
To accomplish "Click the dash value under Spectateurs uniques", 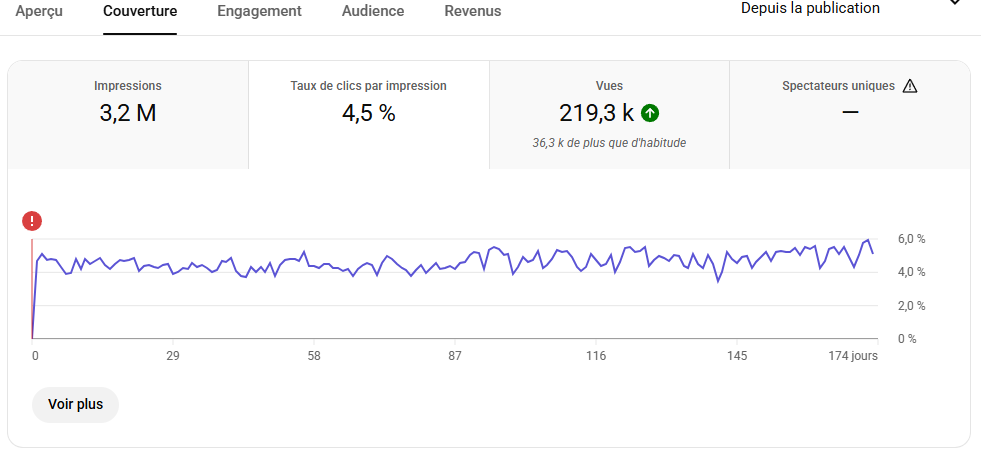I will click(x=850, y=113).
